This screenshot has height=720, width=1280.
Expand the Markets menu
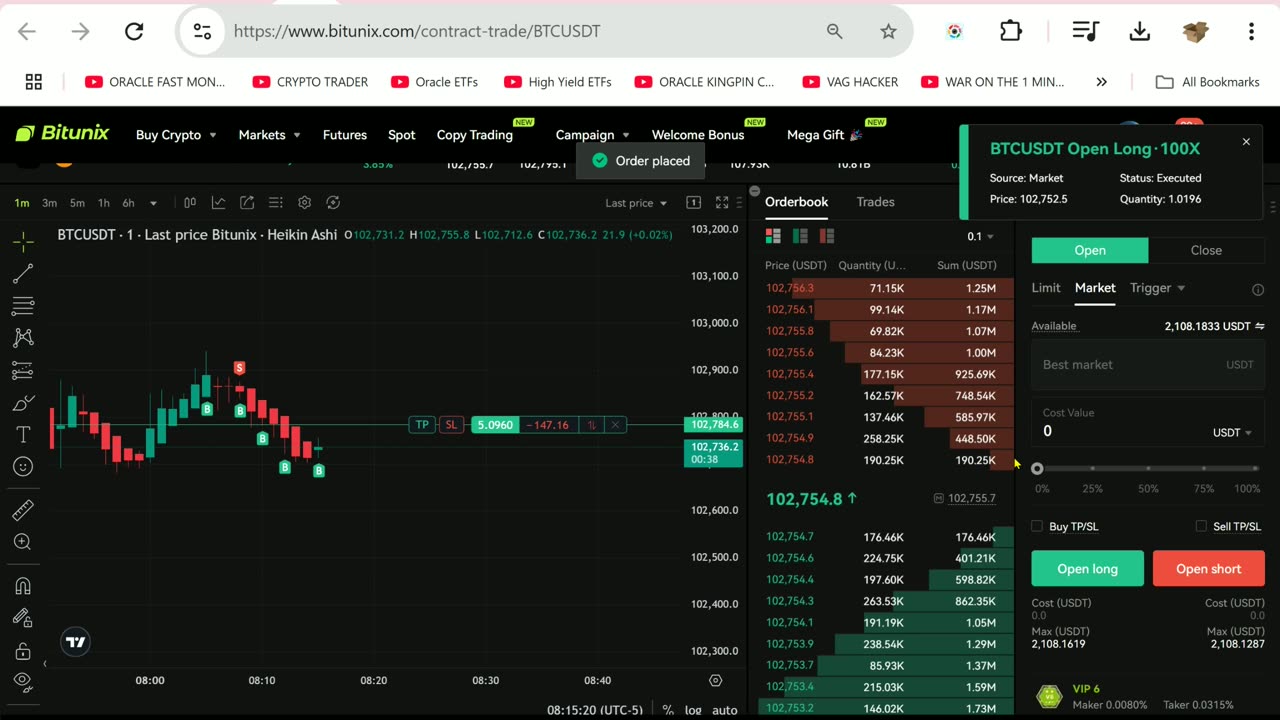pos(269,135)
